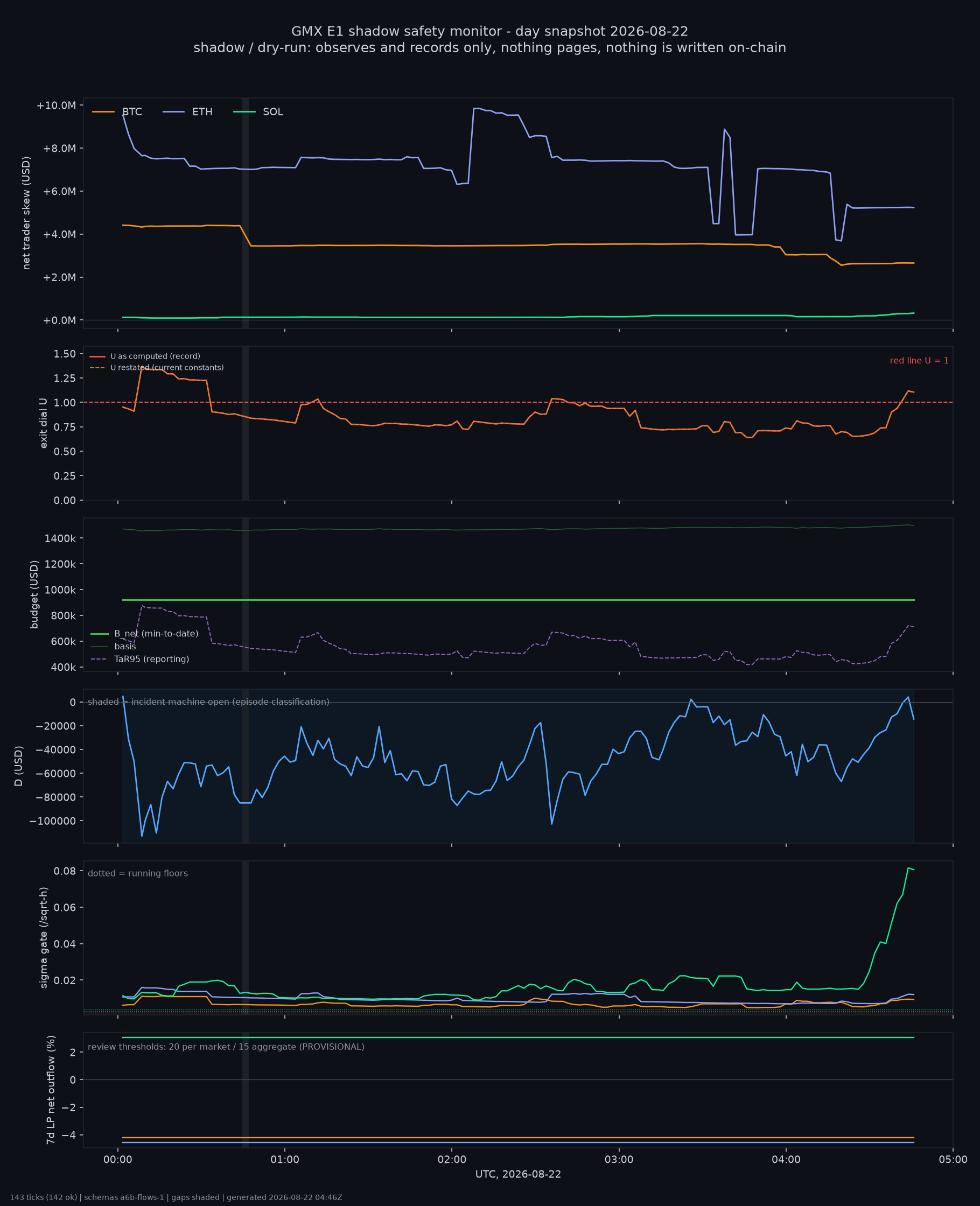
Task: Click the 'sigma gate (/sqrt-h)' axis label
Action: [44, 938]
